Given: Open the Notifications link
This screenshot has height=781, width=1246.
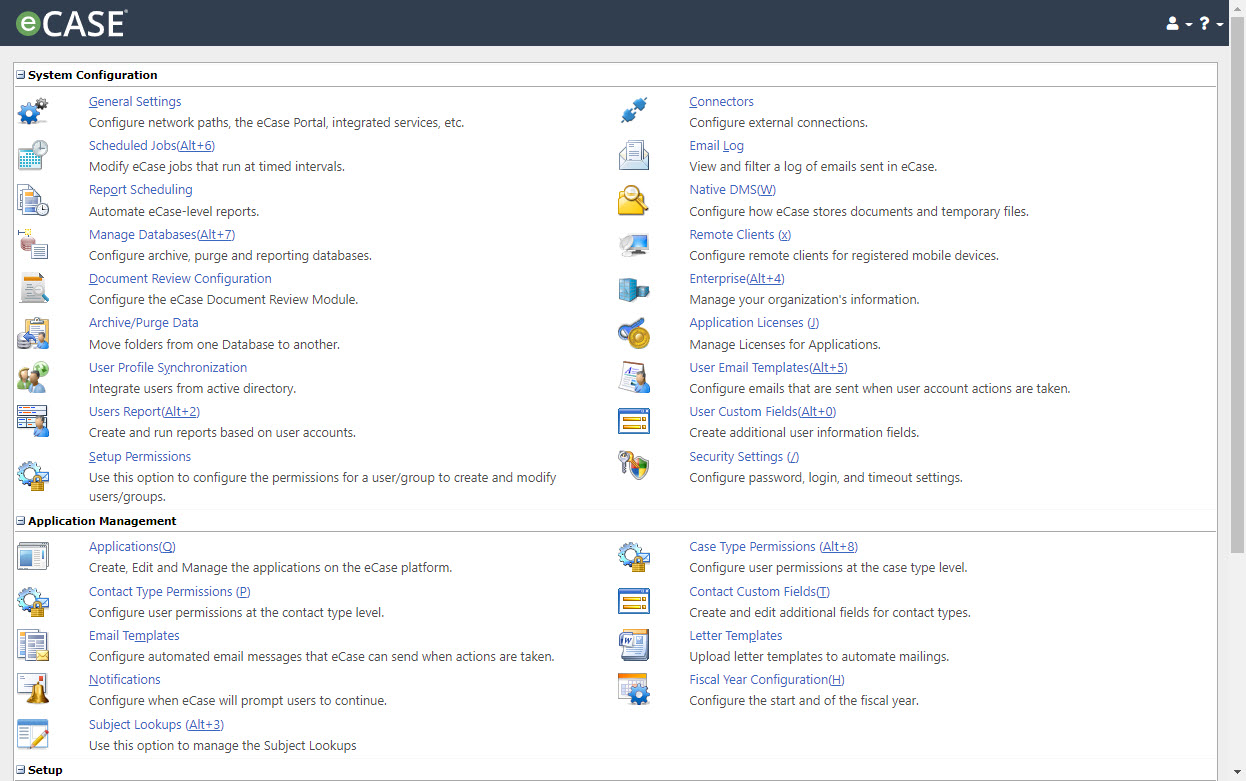Looking at the screenshot, I should (x=125, y=680).
